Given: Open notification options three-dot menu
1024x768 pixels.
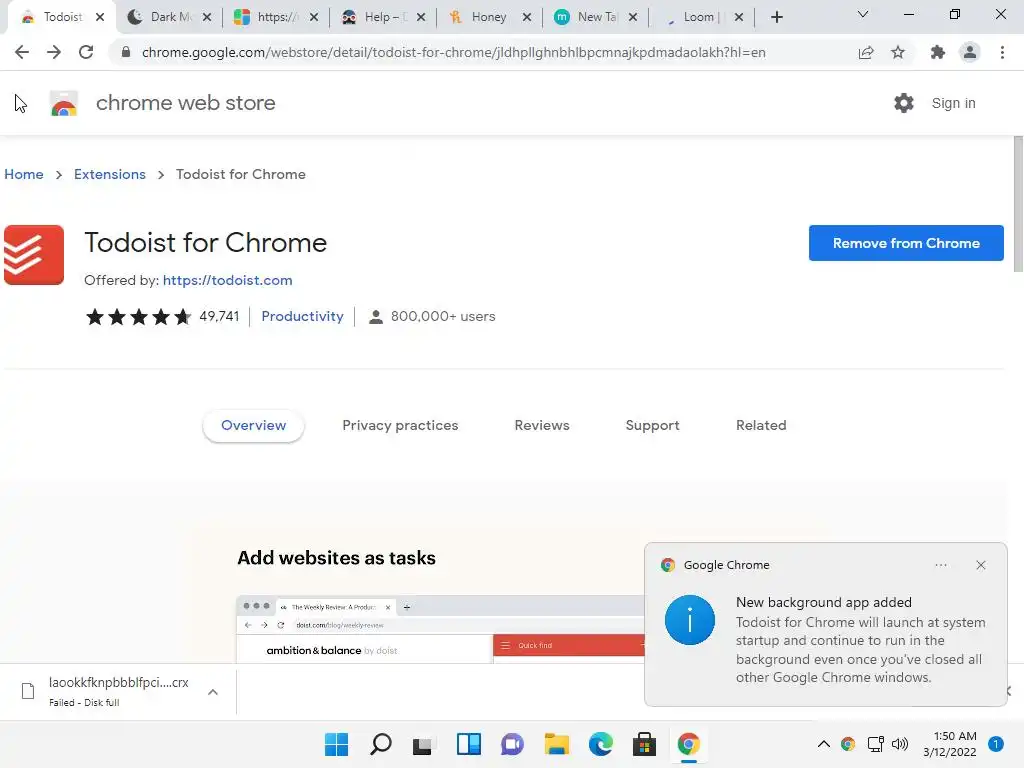Looking at the screenshot, I should (x=941, y=565).
